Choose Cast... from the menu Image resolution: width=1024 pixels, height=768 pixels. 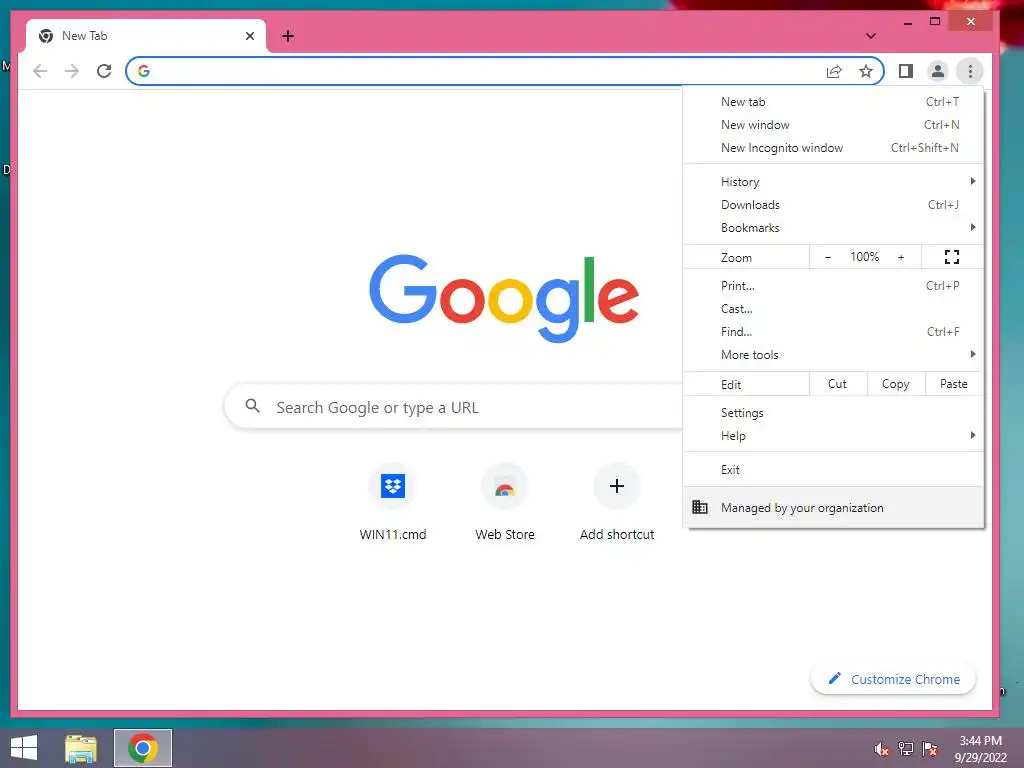(x=833, y=308)
